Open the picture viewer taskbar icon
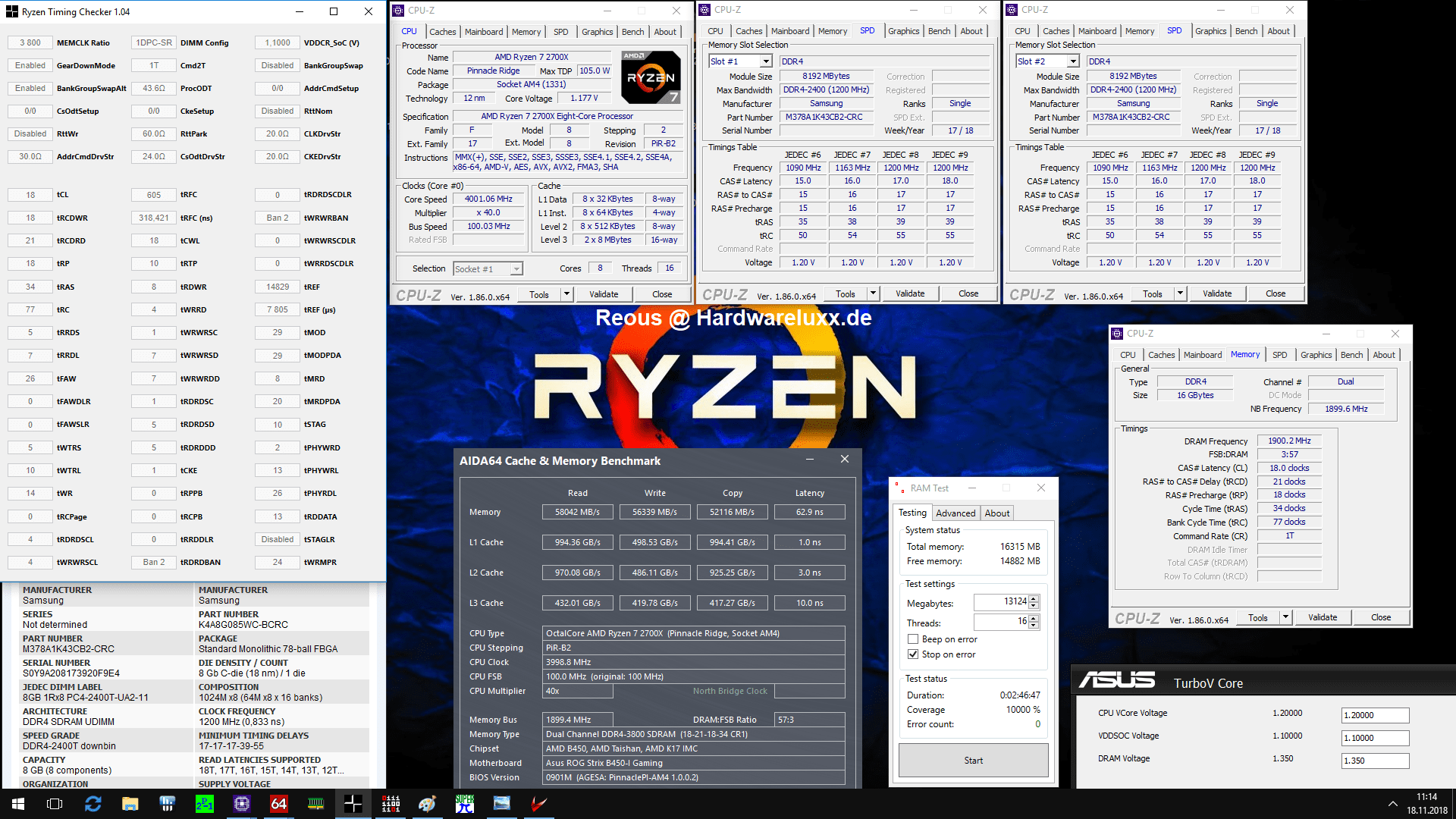Screen dimensions: 1456x819 501,804
